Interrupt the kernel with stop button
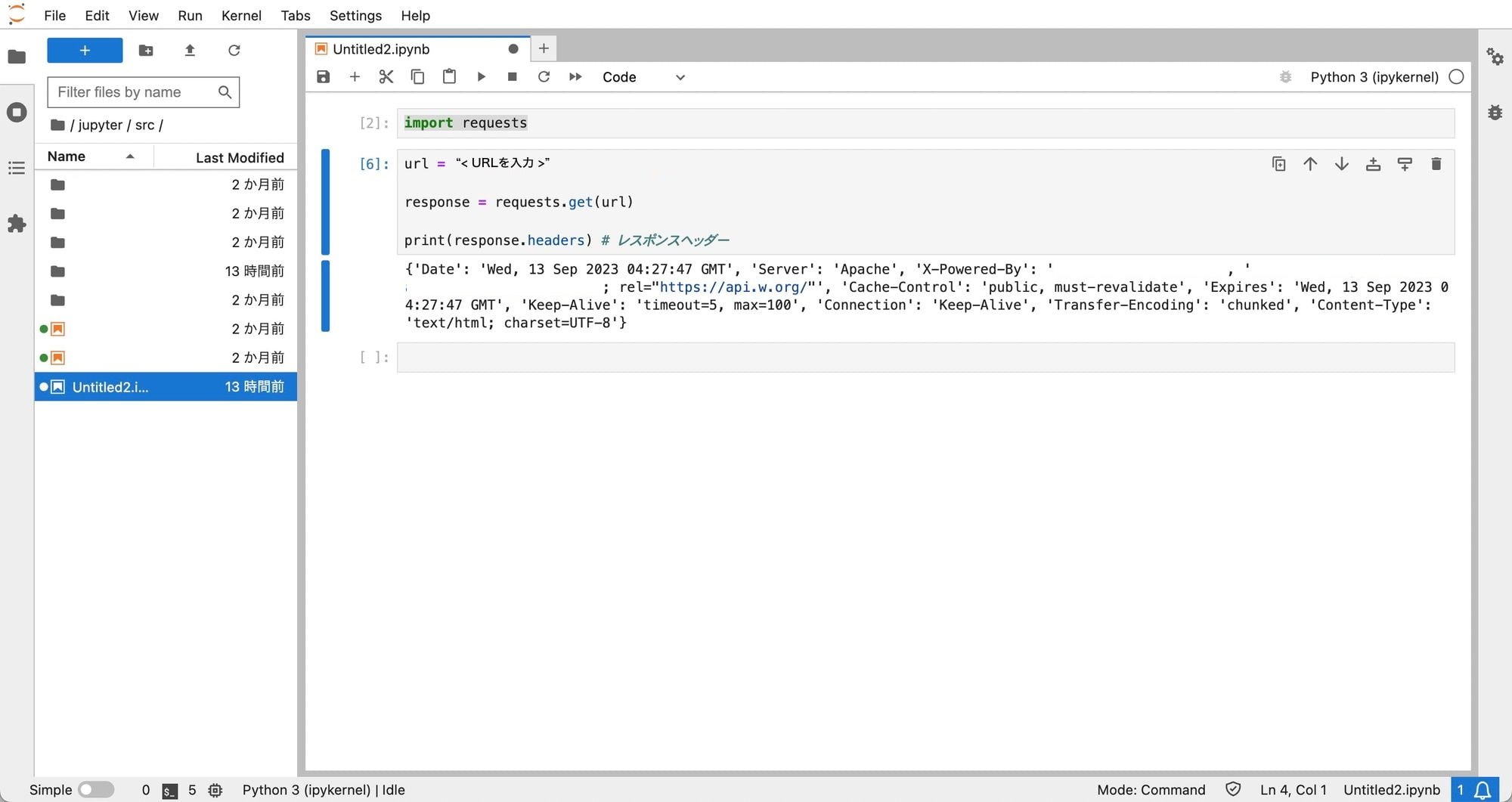 (x=513, y=77)
